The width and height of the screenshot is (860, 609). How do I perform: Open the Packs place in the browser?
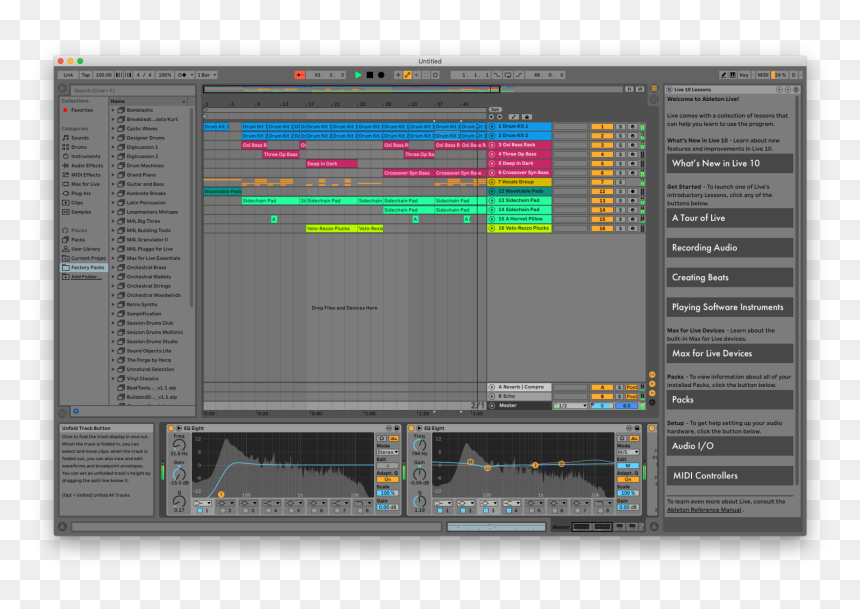click(78, 240)
